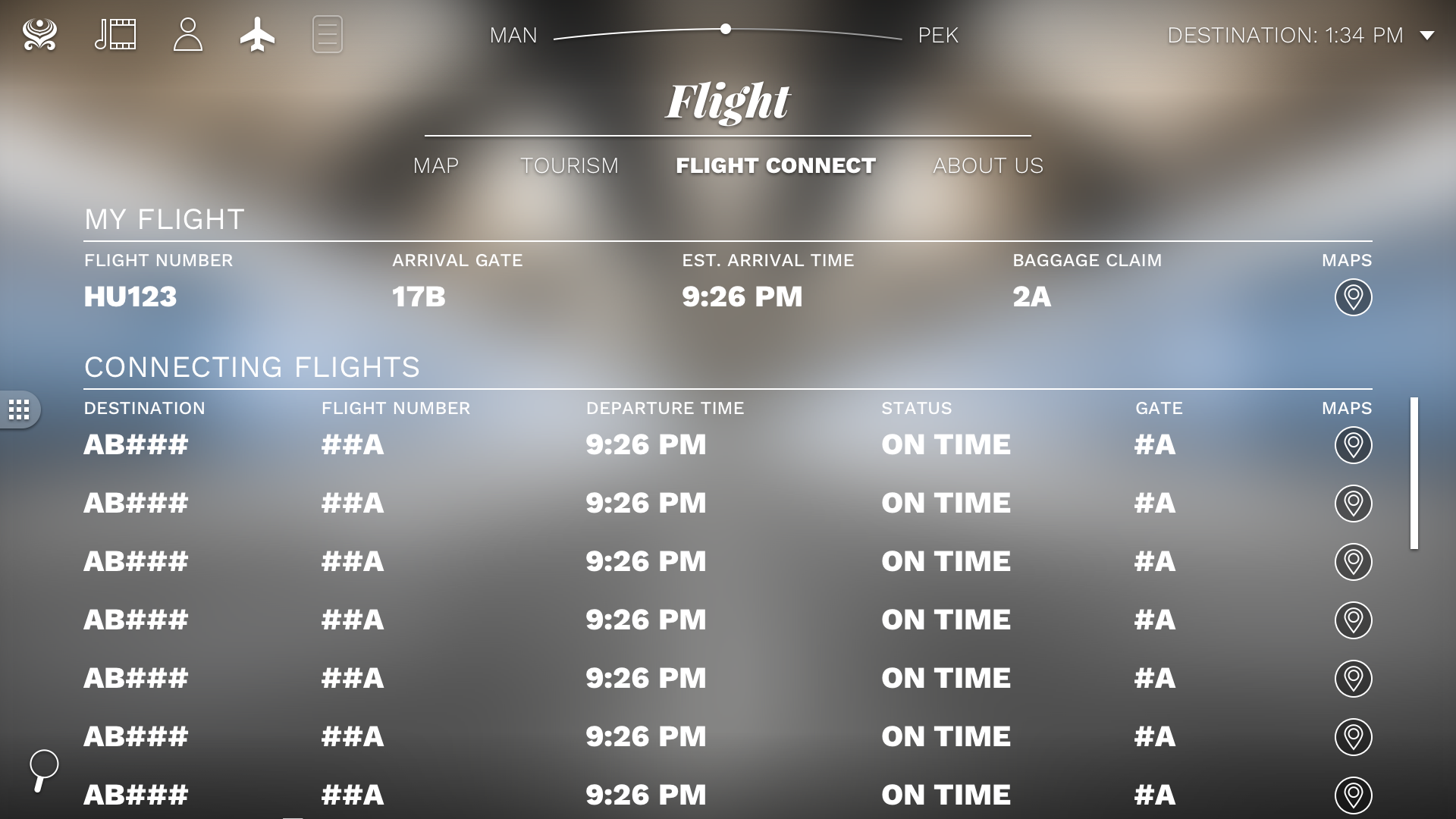The height and width of the screenshot is (819, 1456).
Task: Open the boarding pass ticket icon
Action: pos(327,33)
